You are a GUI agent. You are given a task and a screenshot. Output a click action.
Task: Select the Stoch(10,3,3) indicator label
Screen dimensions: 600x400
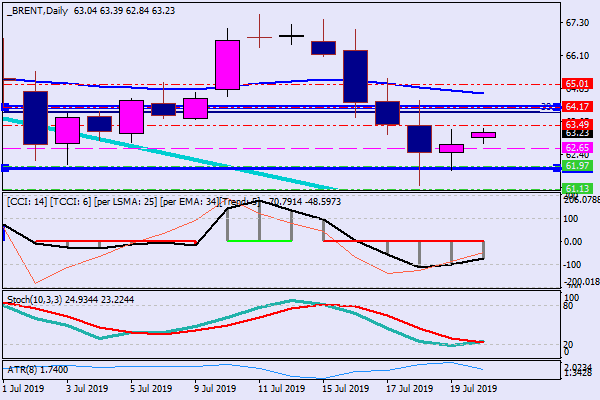[37, 298]
